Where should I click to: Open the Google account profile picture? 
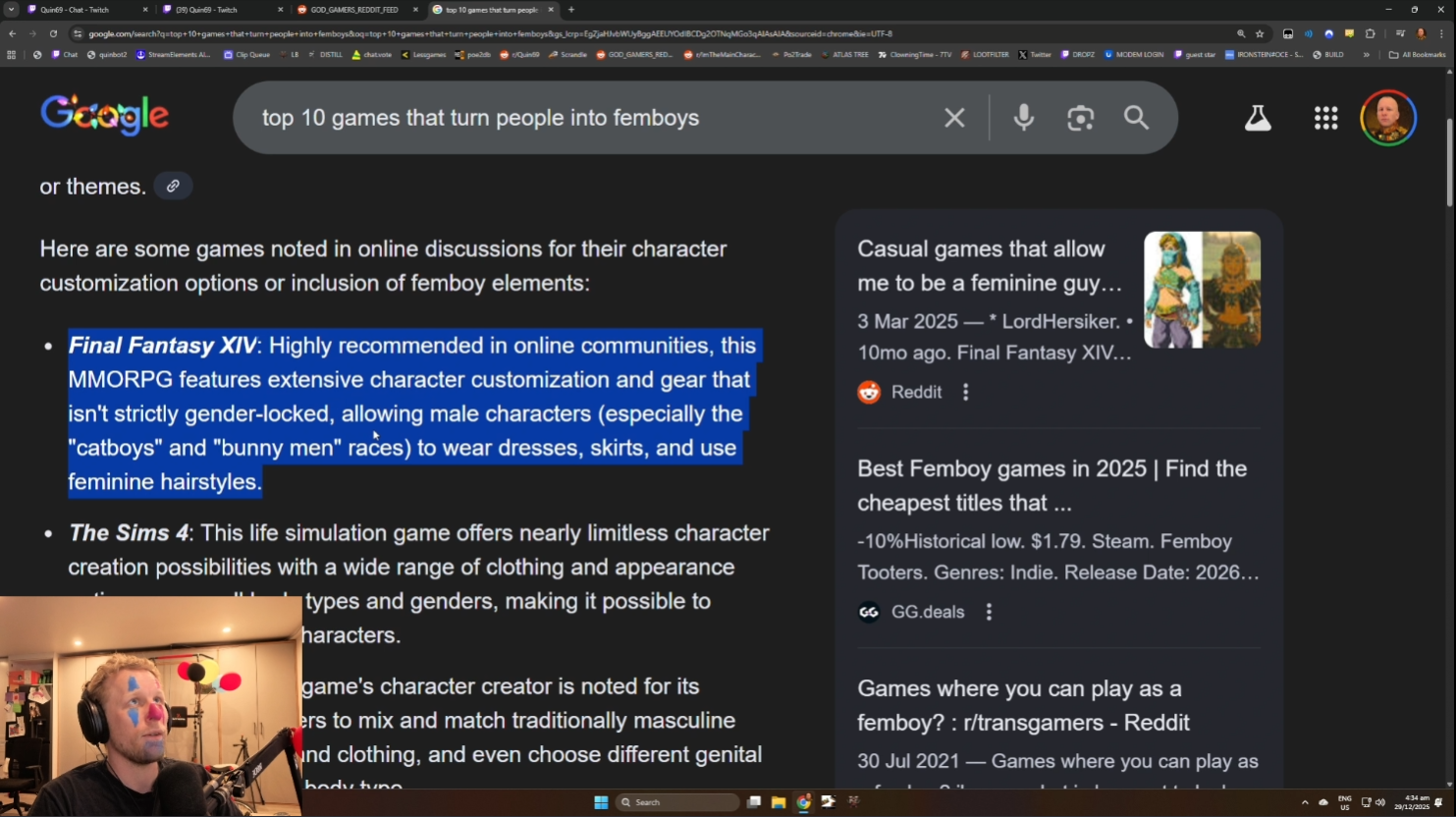pos(1387,118)
